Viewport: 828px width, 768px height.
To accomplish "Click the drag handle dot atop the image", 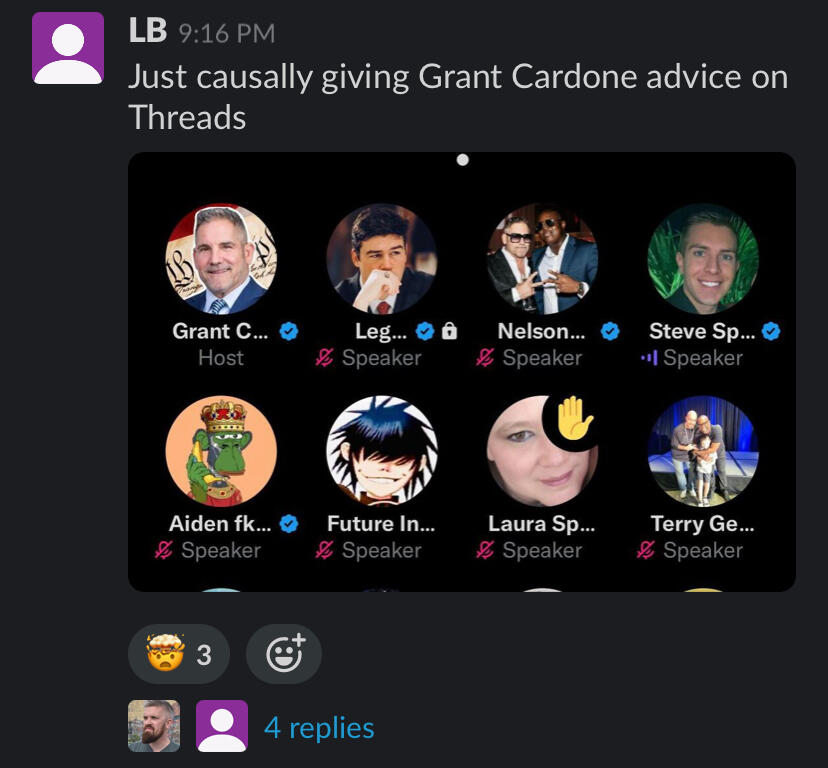I will [x=463, y=160].
